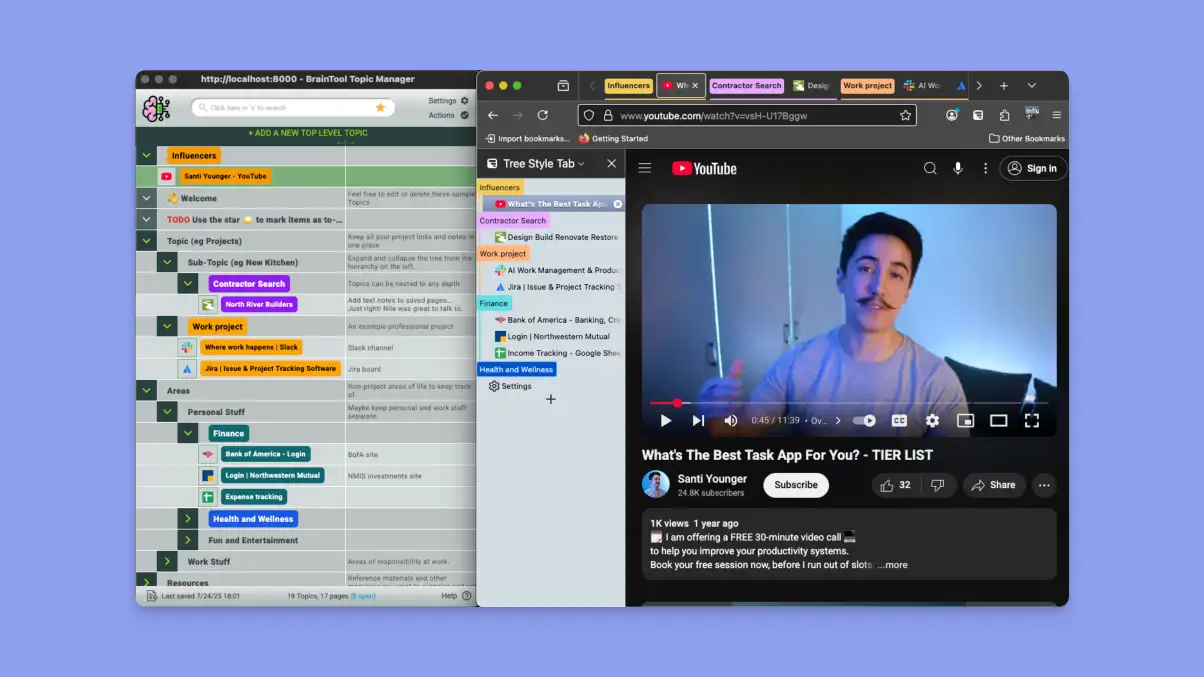Viewport: 1204px width, 677px height.
Task: Collapse the Contractor Search topic in BrainTool
Action: [x=188, y=284]
